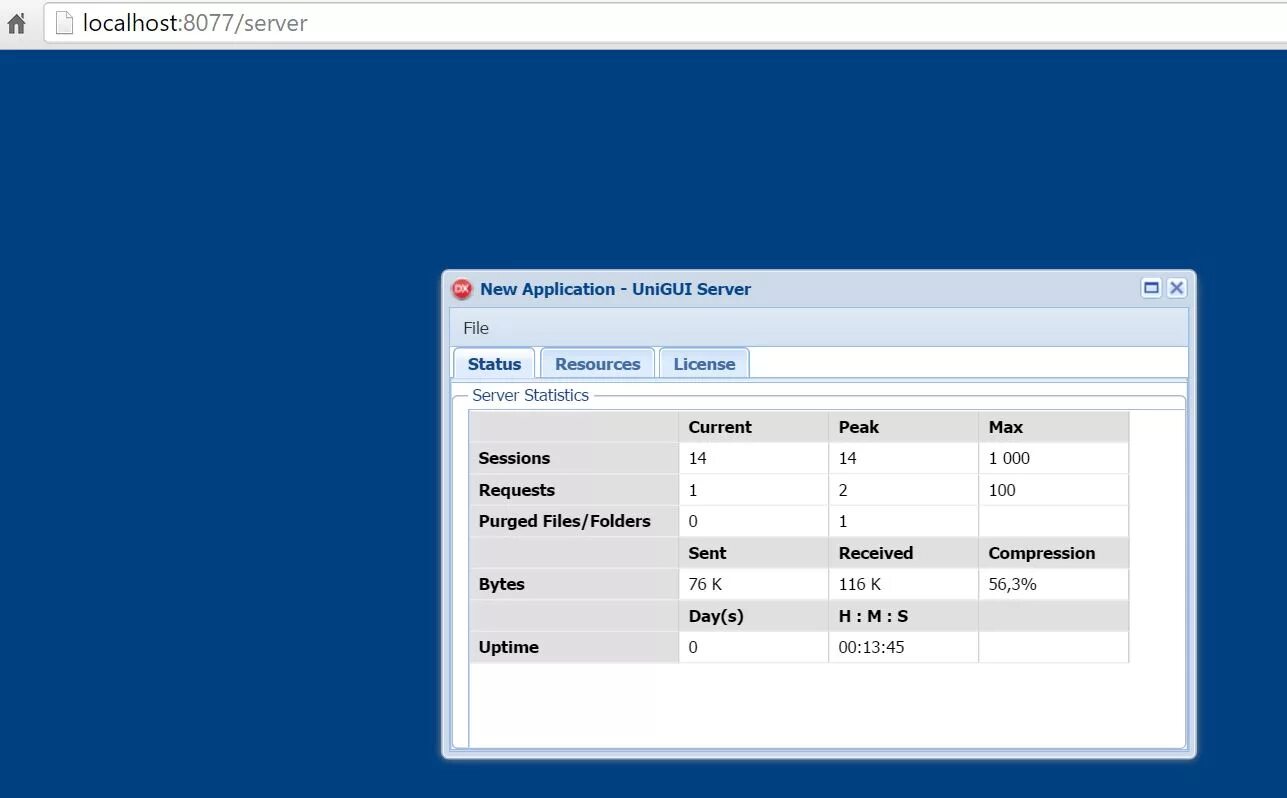Click the localhost:8077/server address field
The image size is (1287, 798).
click(665, 23)
